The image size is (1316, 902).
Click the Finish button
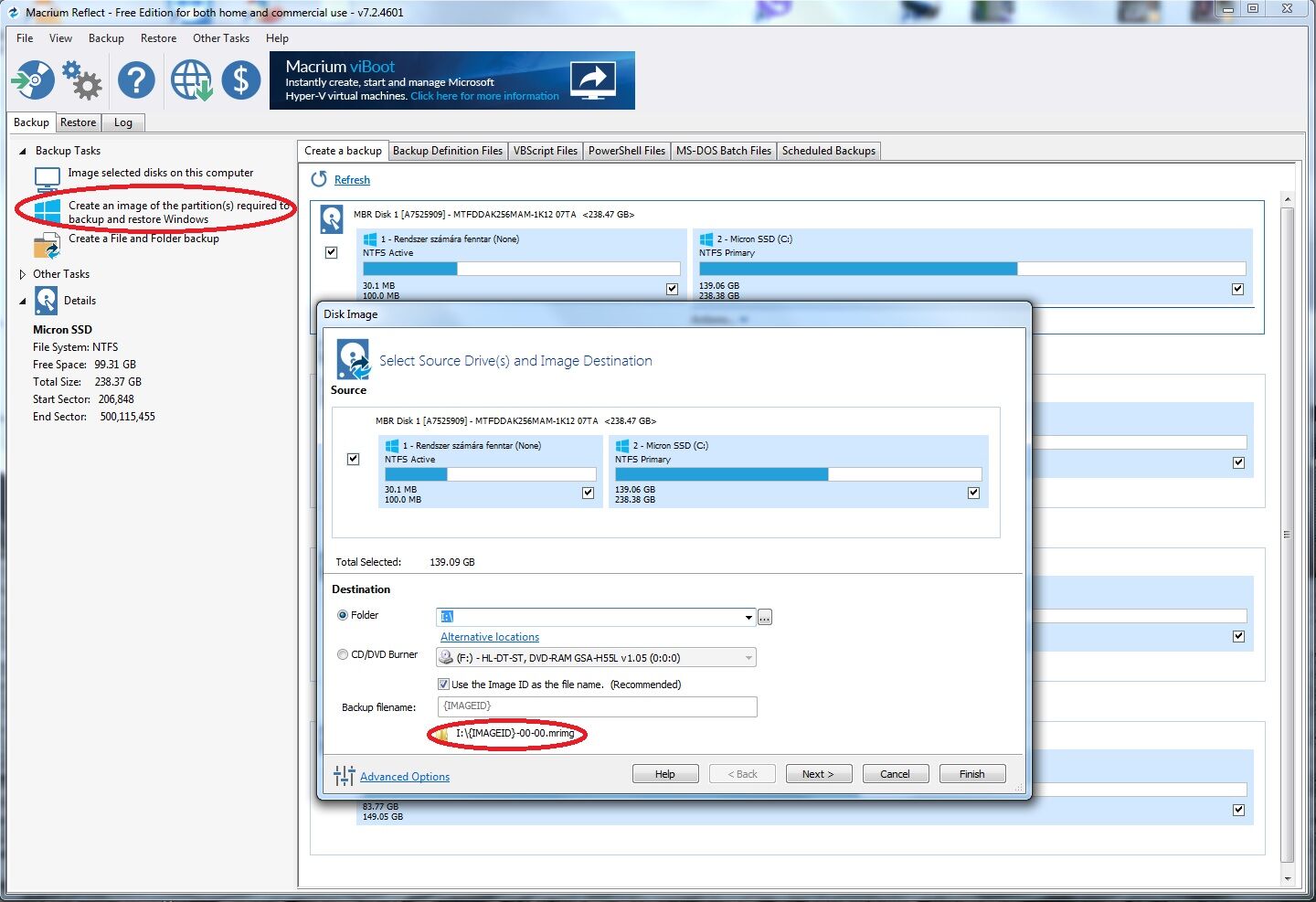click(x=972, y=774)
